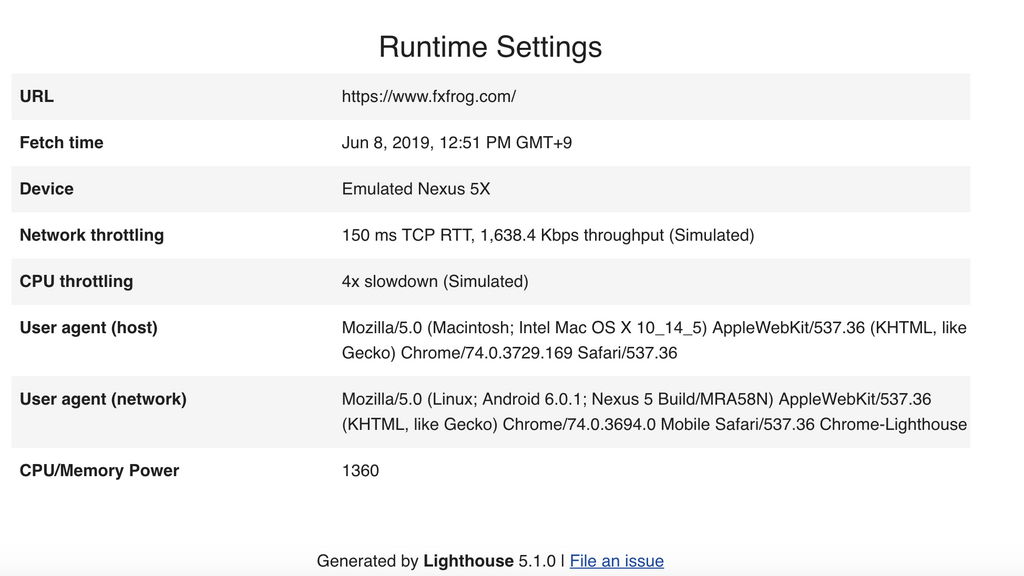Click the Android Nexus 5 network user agent string
The height and width of the screenshot is (576, 1024).
653,412
